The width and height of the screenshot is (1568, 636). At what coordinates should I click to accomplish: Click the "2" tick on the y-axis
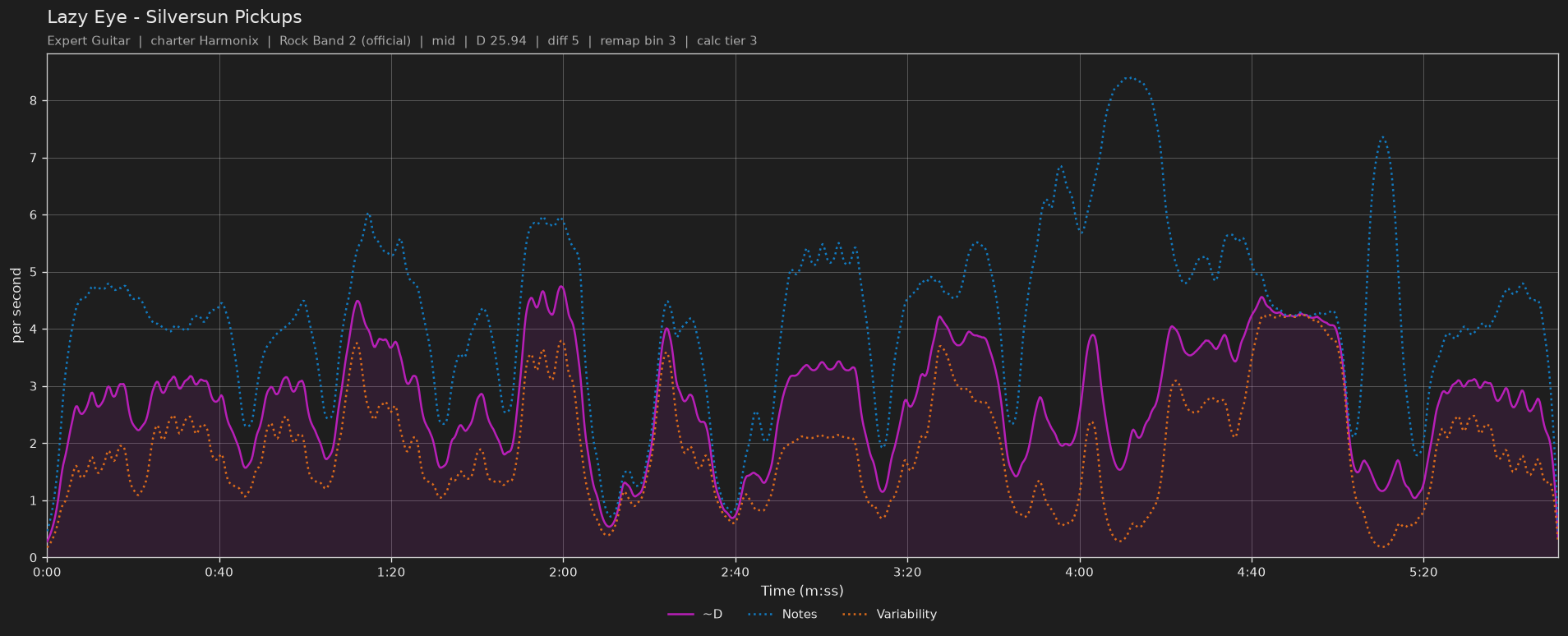coord(34,444)
